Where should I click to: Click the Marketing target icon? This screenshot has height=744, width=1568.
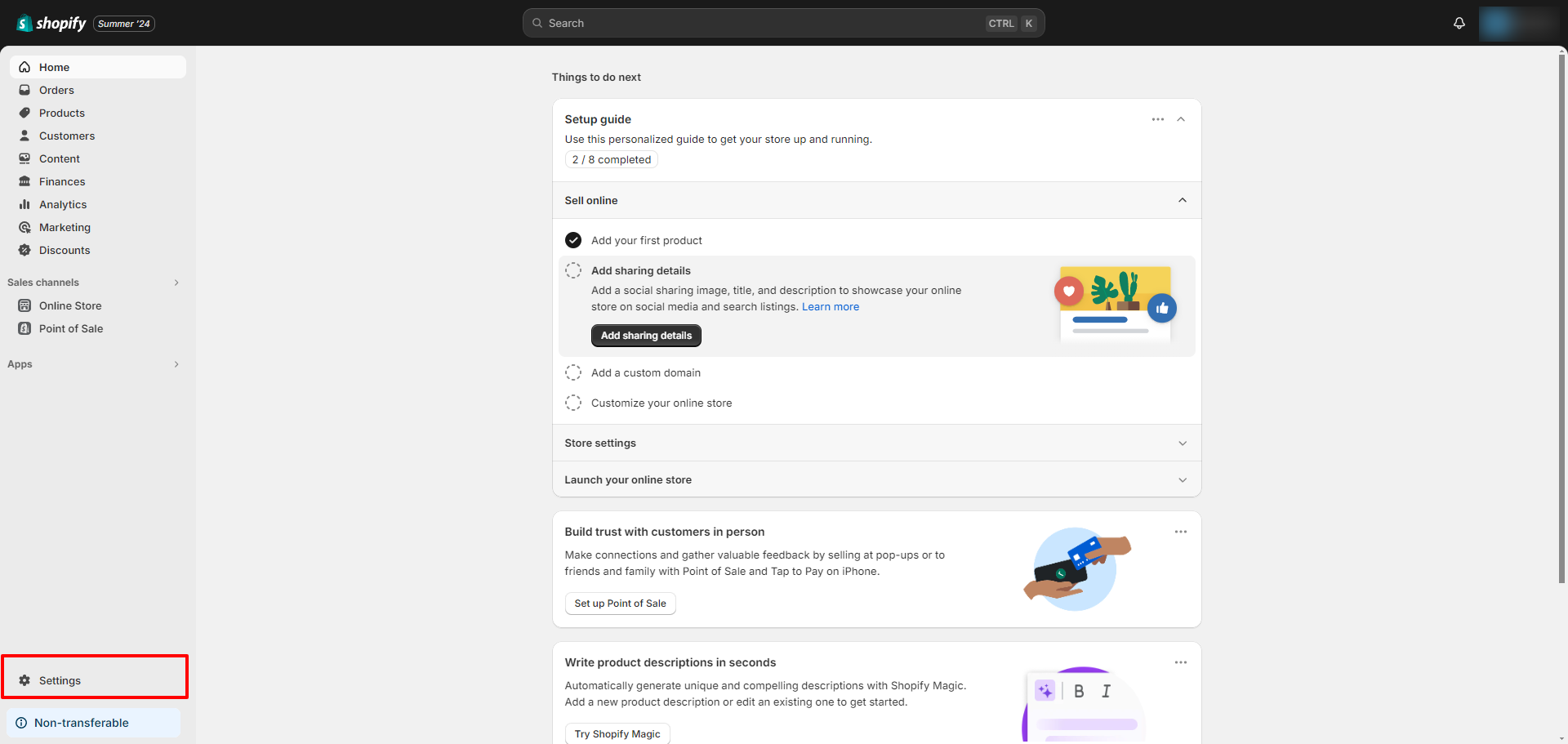[x=24, y=227]
